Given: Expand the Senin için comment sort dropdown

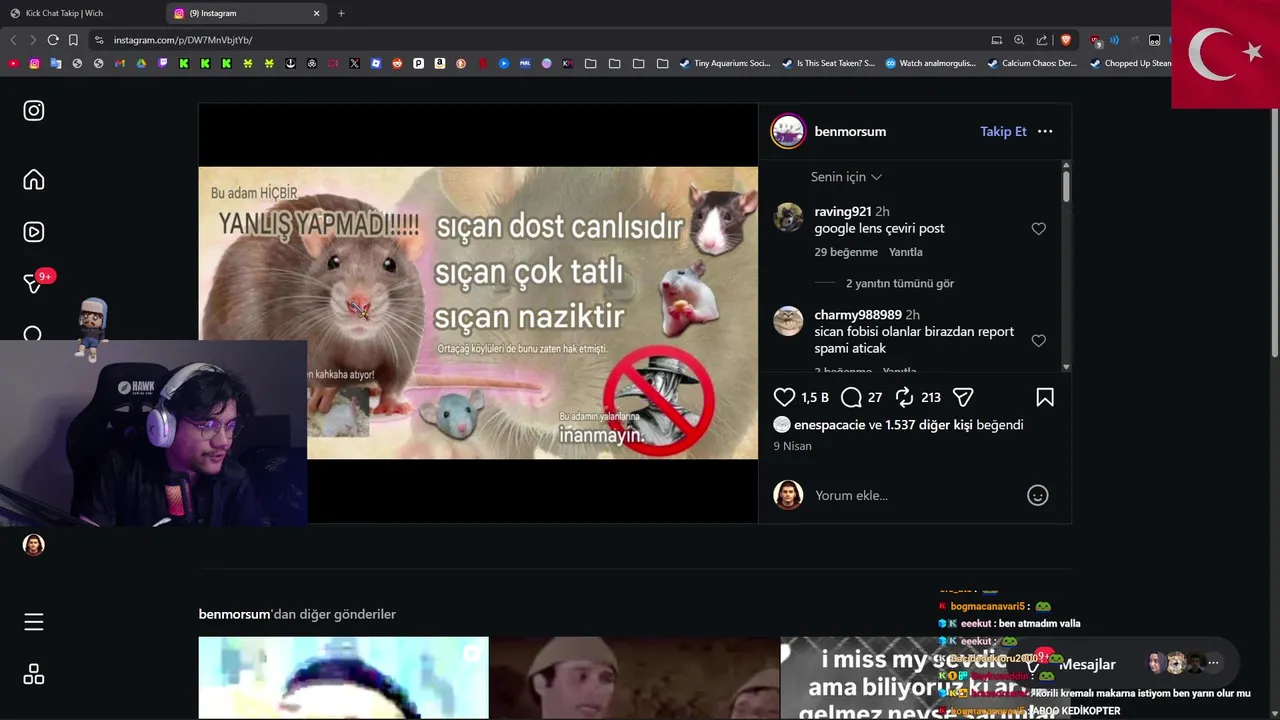Looking at the screenshot, I should tap(846, 177).
